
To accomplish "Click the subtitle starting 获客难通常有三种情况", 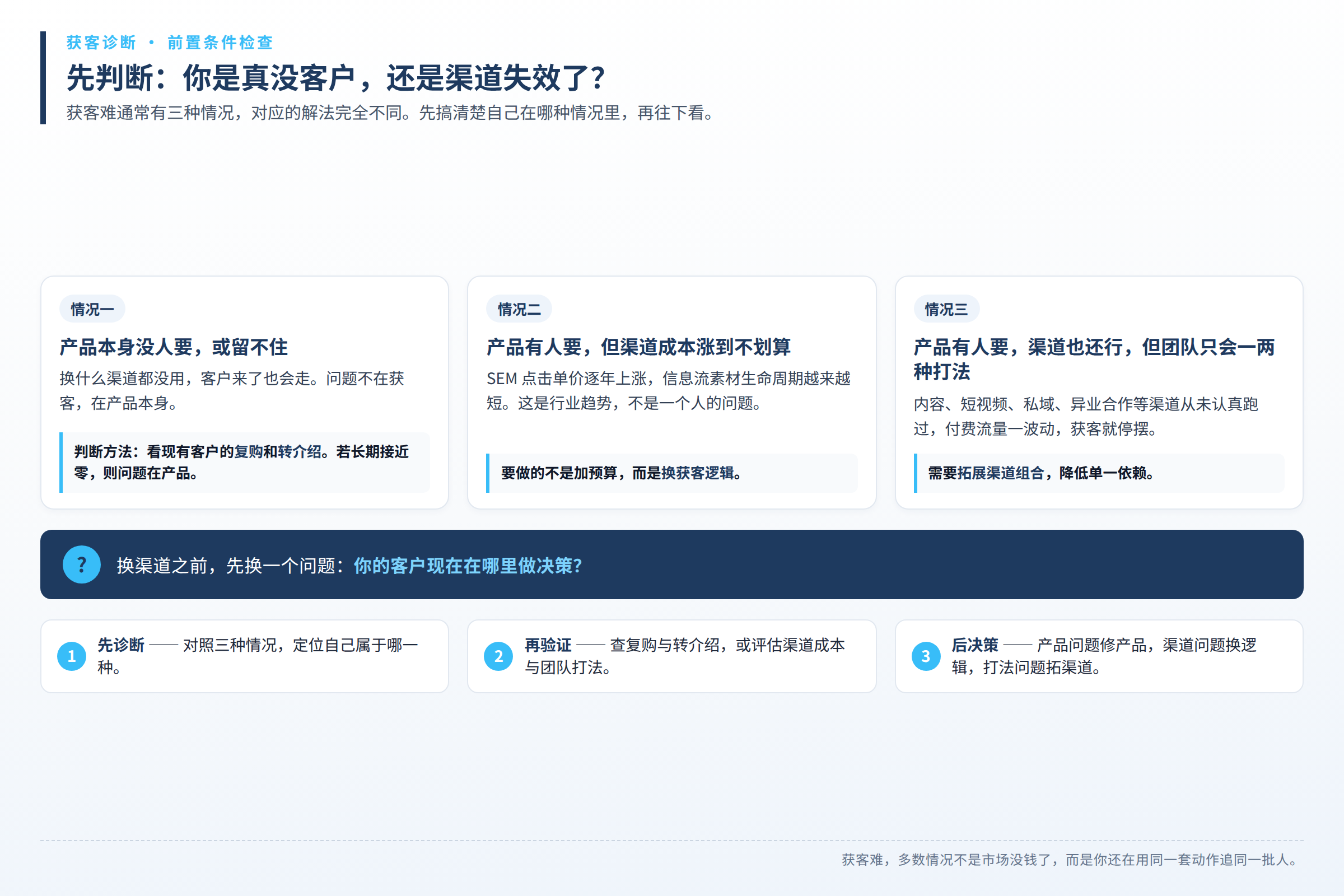I will [390, 113].
